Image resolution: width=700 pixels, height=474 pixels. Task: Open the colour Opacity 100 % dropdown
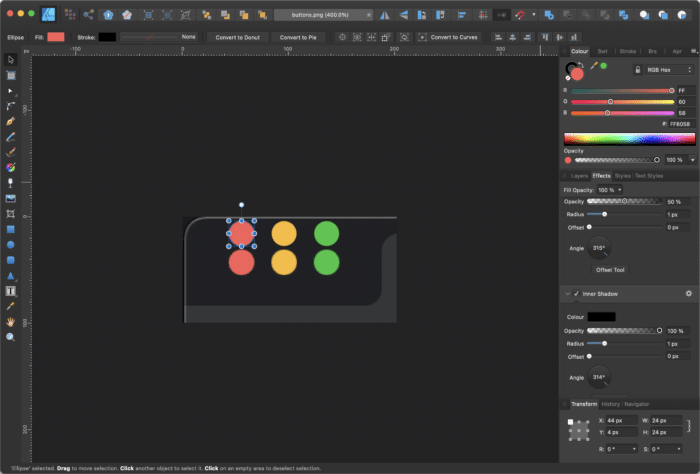point(692,160)
